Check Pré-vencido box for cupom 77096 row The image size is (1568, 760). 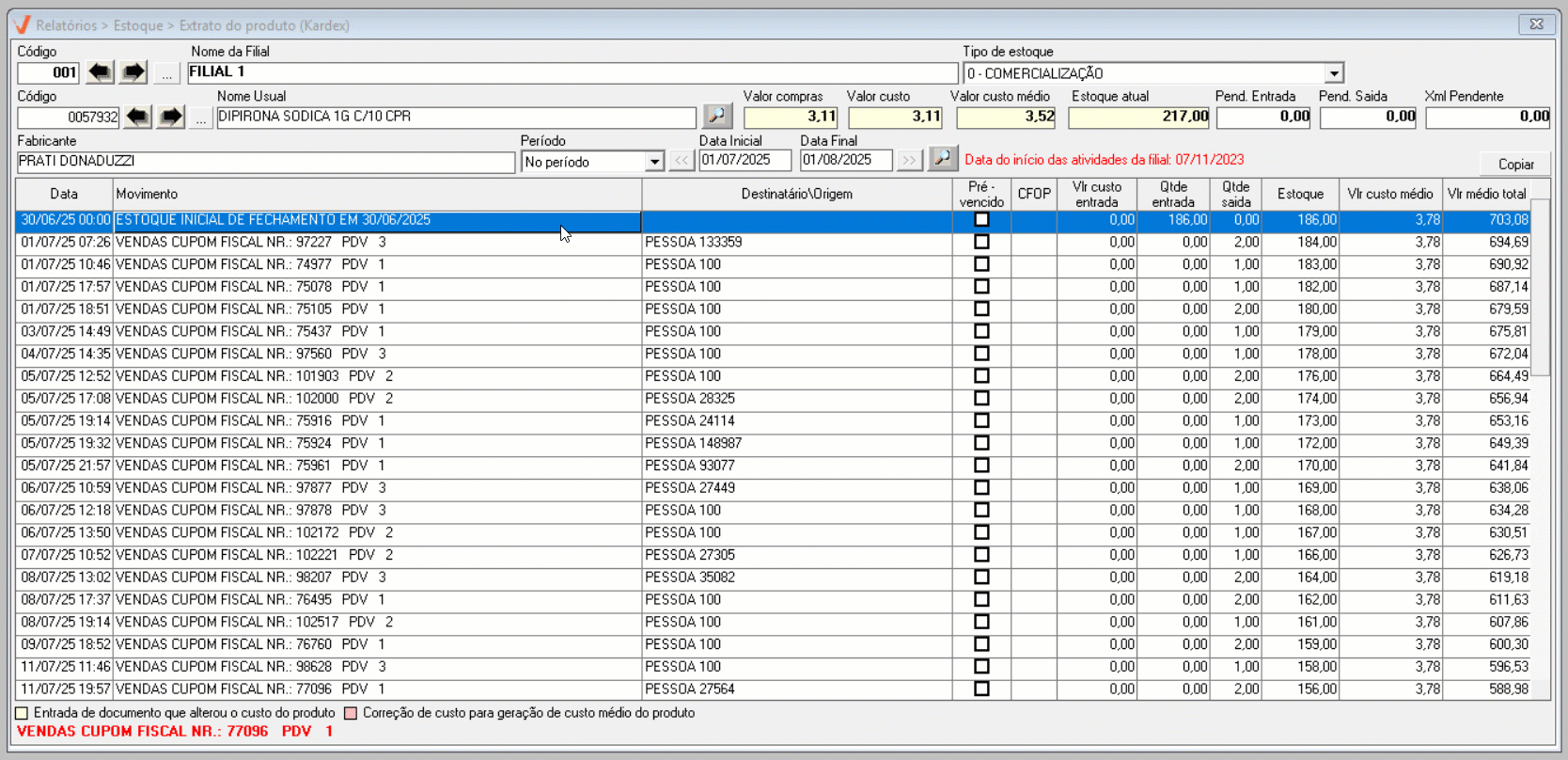click(981, 689)
